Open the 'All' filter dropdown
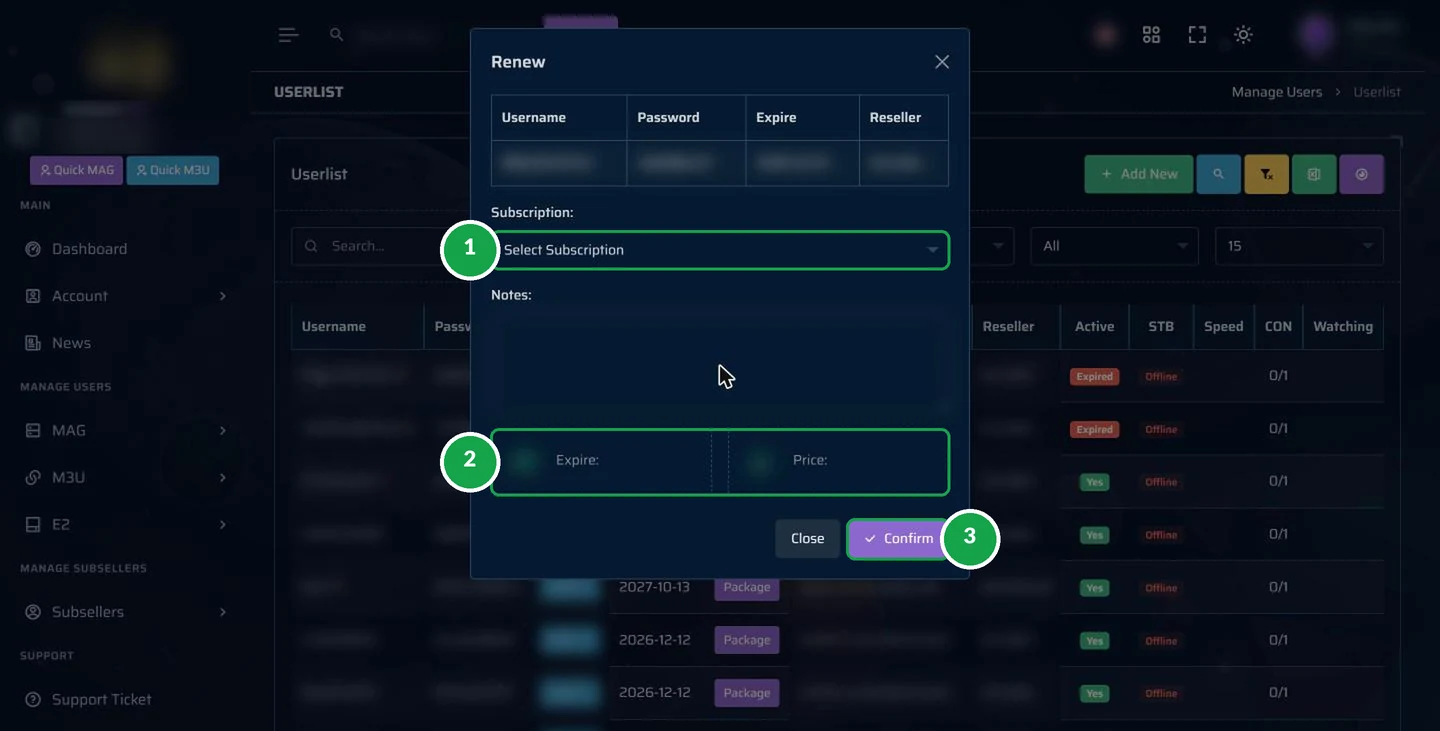 [1114, 246]
